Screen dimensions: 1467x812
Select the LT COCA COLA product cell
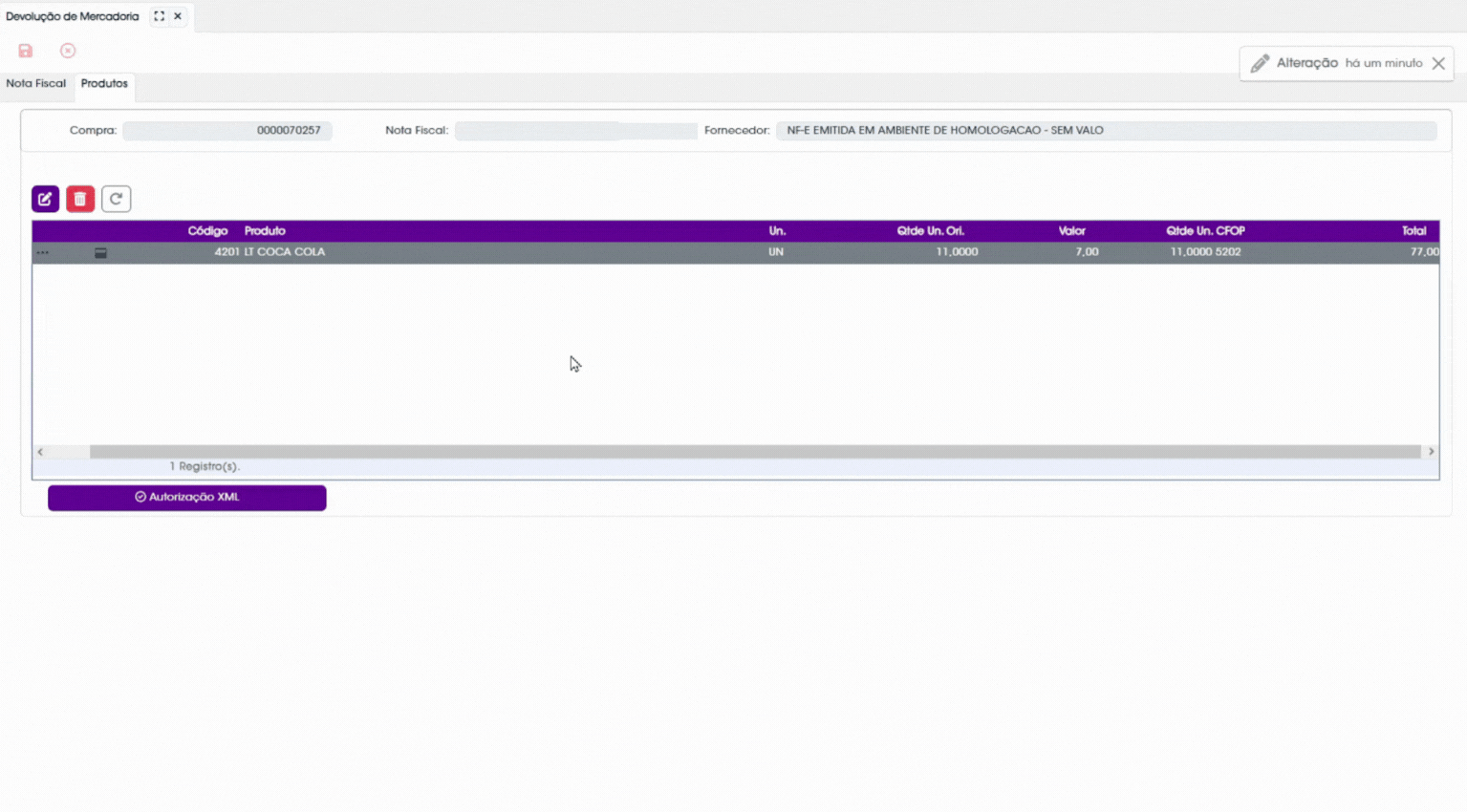tap(285, 252)
